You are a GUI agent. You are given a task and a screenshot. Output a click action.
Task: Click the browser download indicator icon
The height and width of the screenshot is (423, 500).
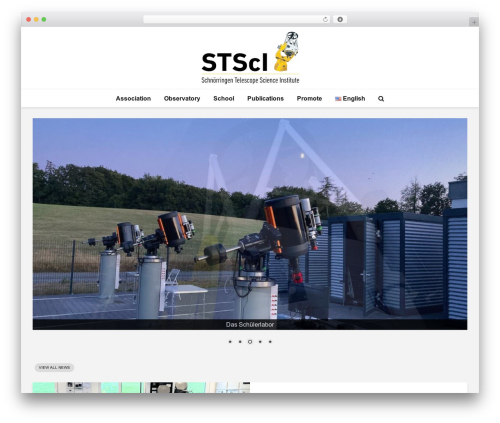[x=340, y=20]
